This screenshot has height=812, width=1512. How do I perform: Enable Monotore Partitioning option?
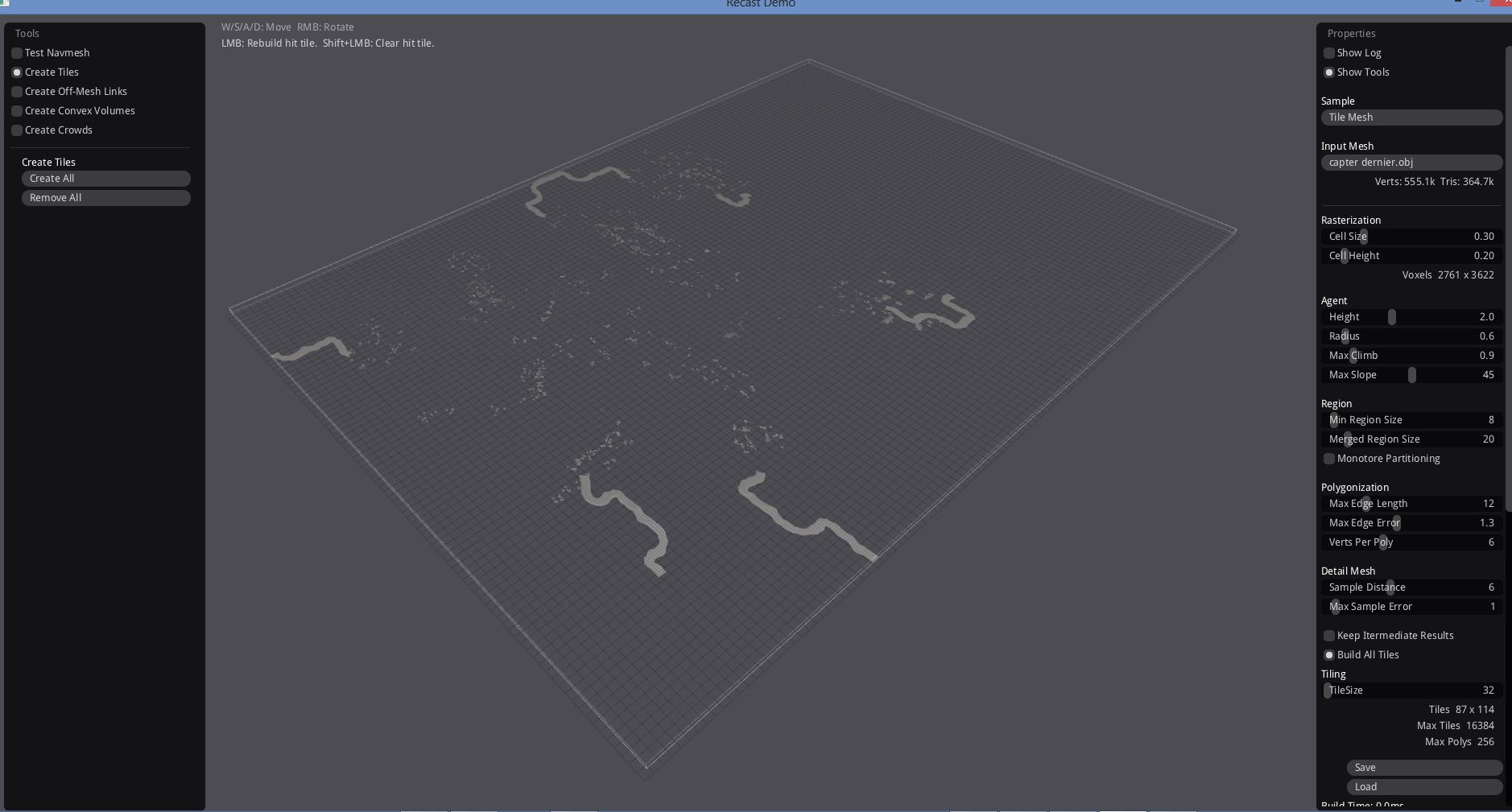(1329, 459)
